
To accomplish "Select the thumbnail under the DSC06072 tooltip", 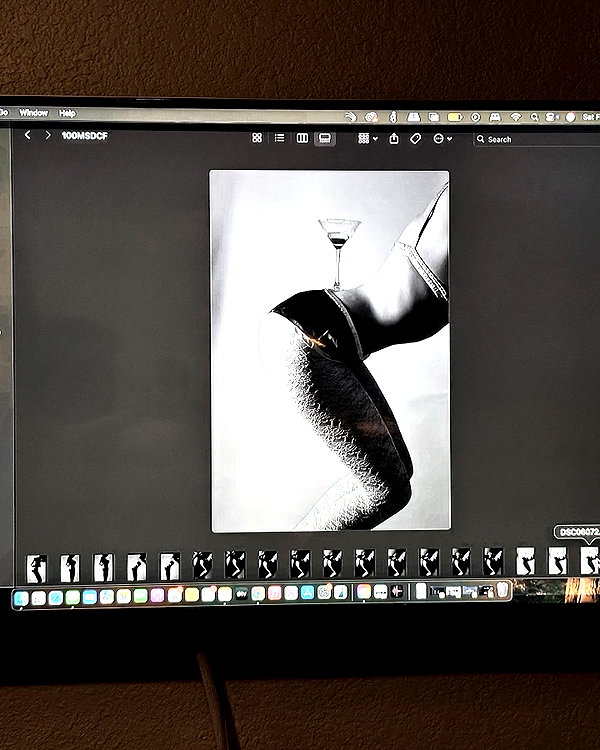I will (589, 561).
